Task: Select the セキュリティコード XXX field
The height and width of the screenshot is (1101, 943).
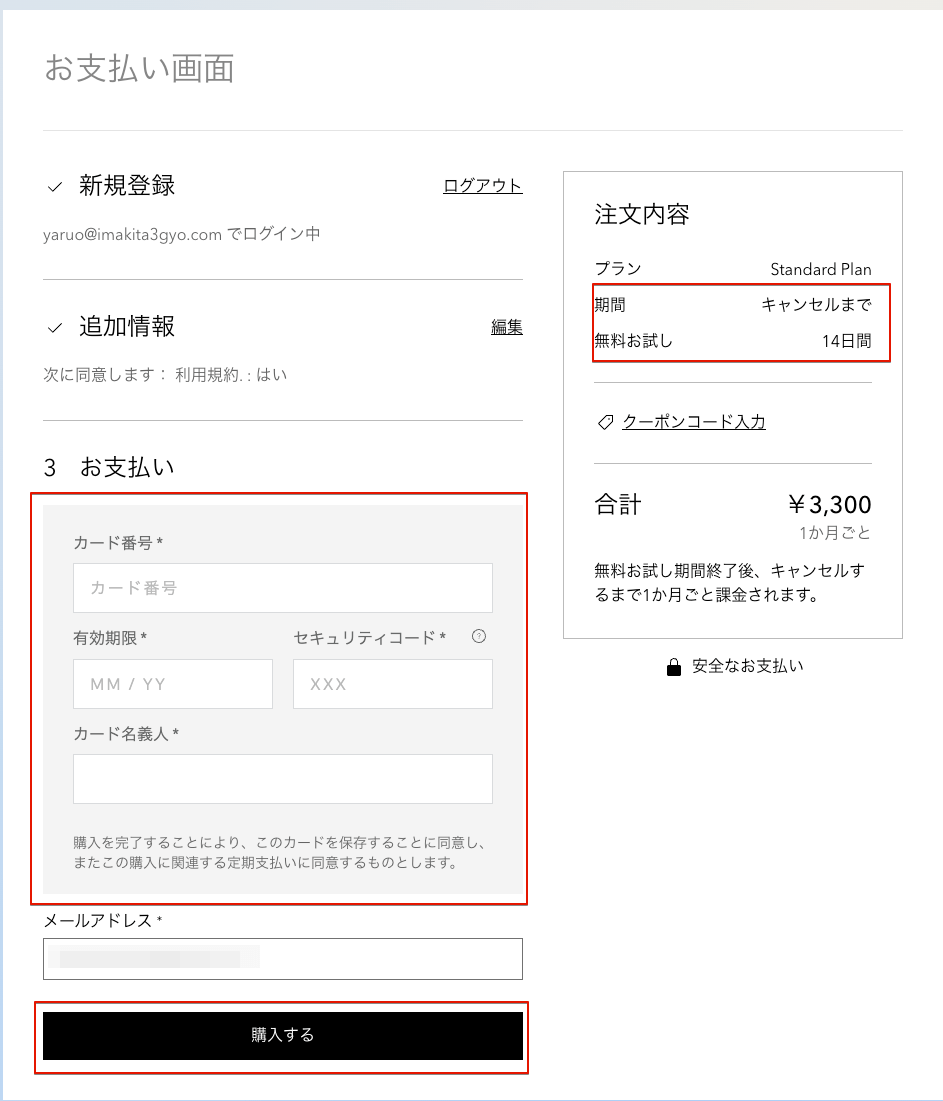Action: [392, 684]
